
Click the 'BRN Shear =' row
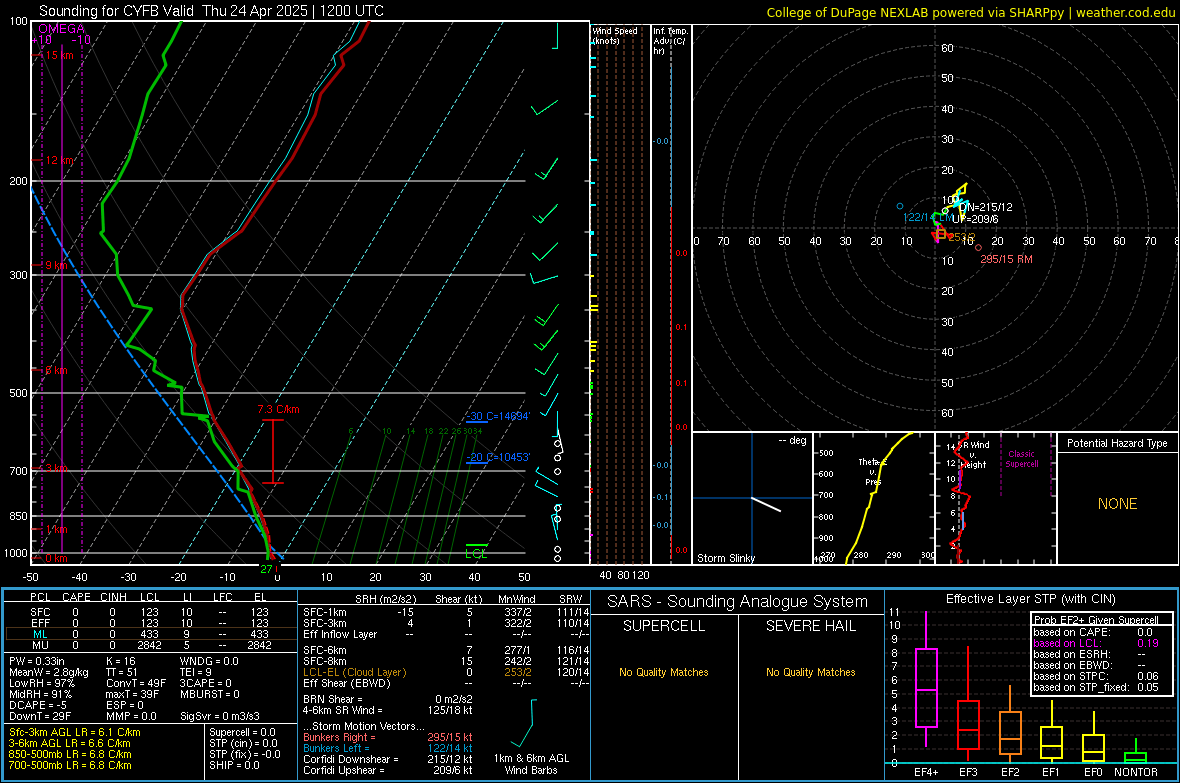(388, 699)
